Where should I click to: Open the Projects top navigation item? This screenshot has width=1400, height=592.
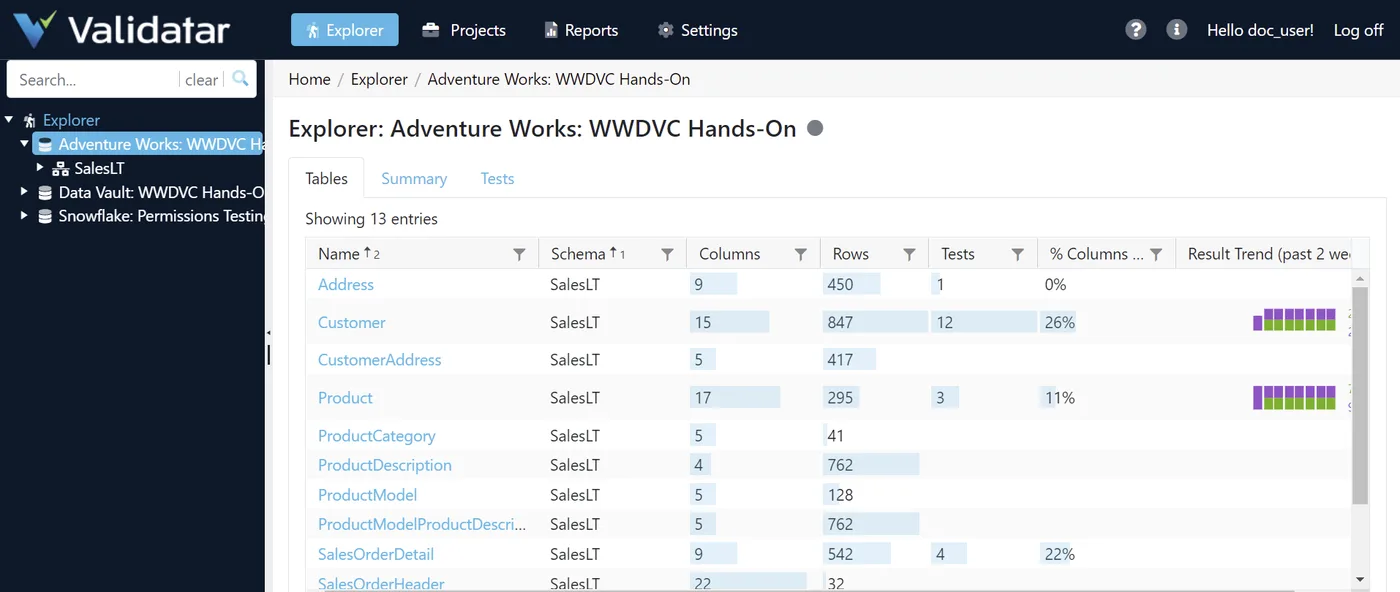click(x=464, y=30)
